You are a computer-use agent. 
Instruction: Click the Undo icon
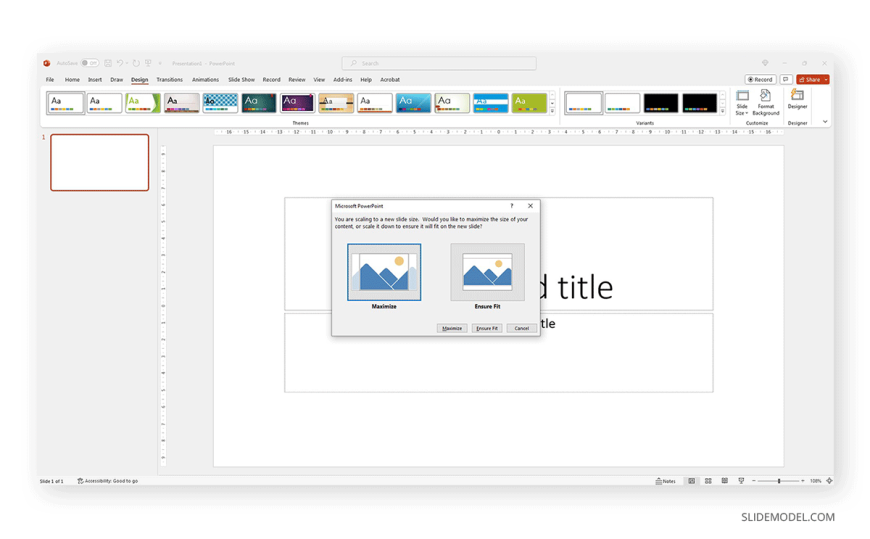[x=120, y=63]
